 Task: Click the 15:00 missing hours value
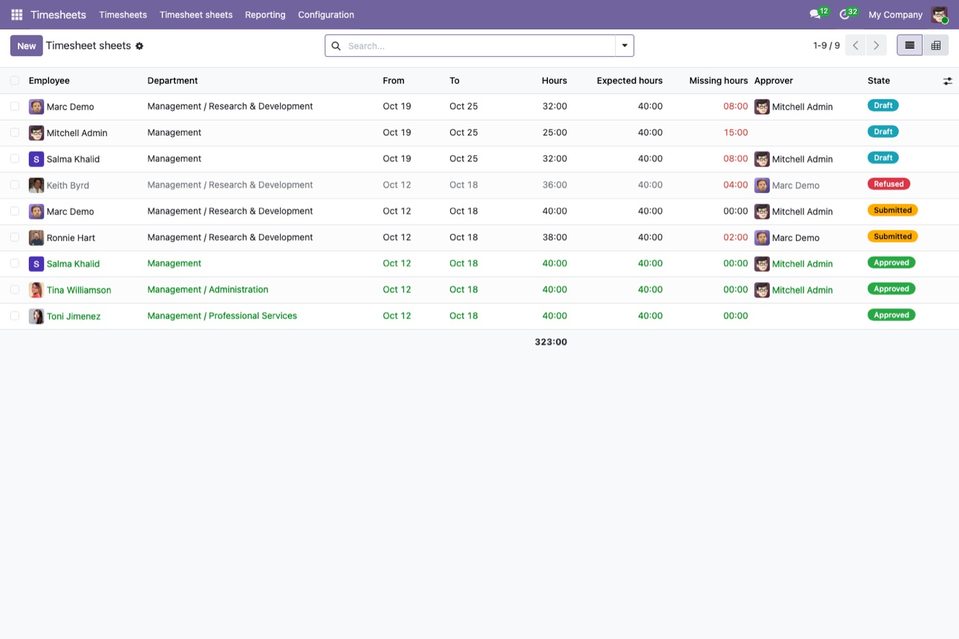coord(735,133)
